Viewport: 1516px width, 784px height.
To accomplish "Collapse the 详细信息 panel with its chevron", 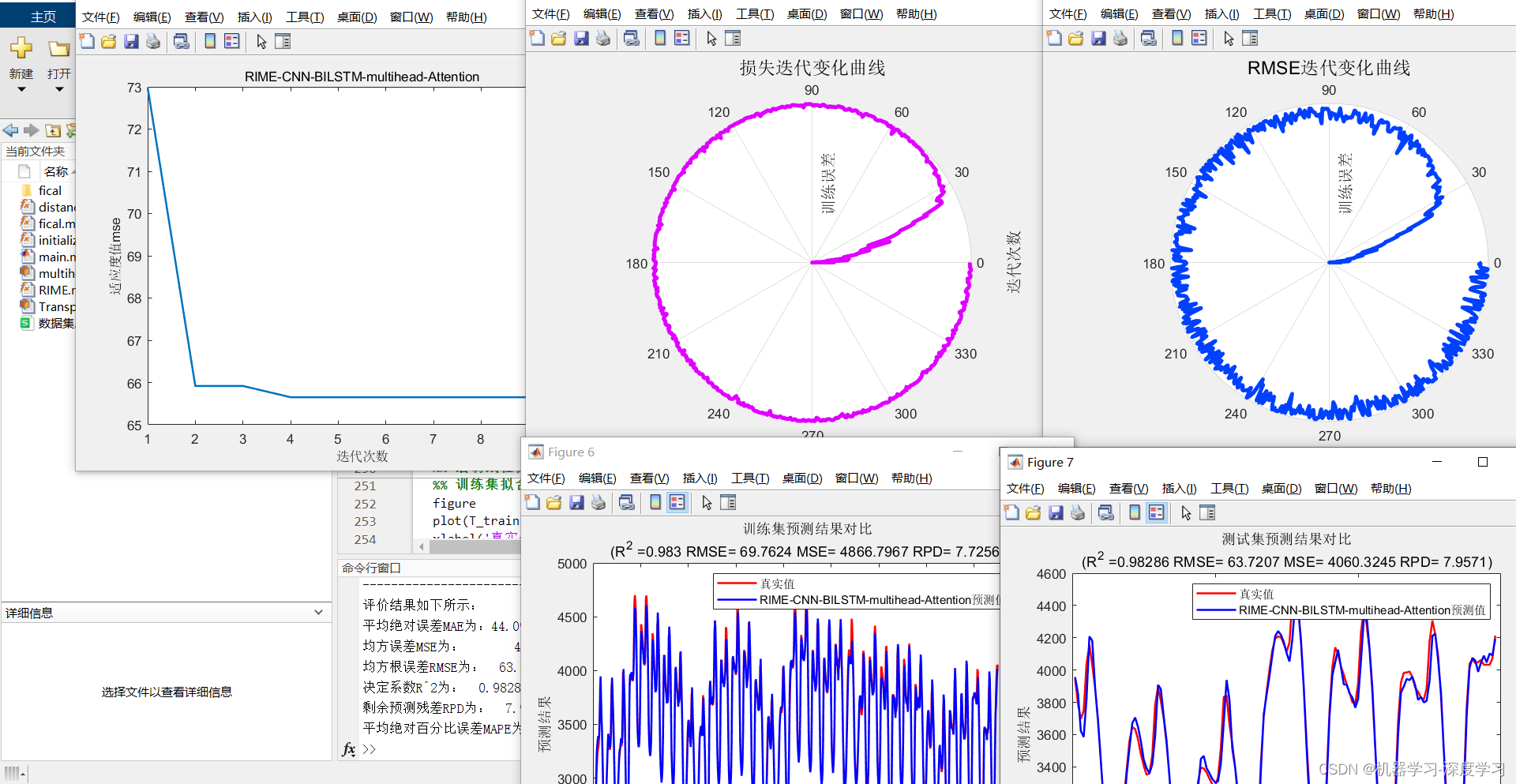I will click(319, 612).
